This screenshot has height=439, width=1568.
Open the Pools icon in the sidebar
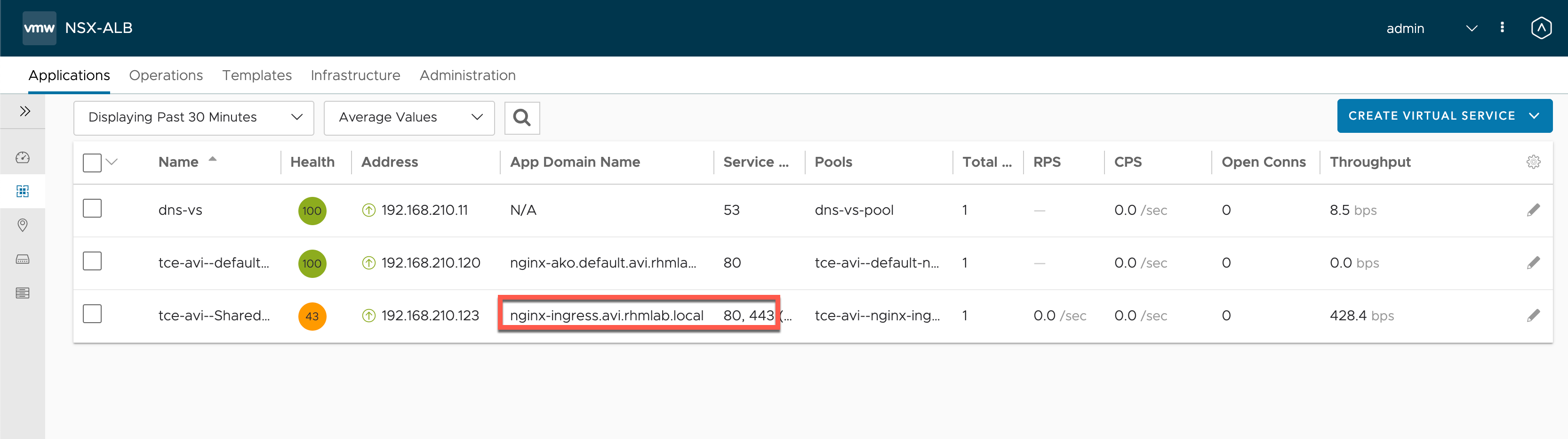click(23, 260)
